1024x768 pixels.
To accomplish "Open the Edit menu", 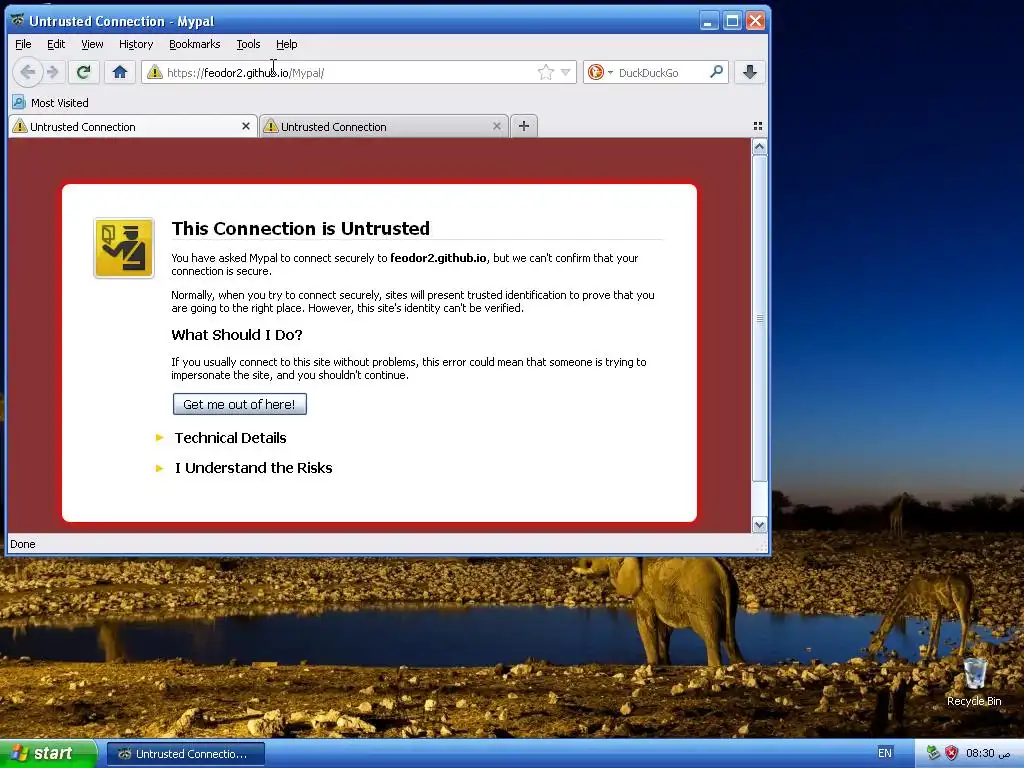I will [x=56, y=44].
